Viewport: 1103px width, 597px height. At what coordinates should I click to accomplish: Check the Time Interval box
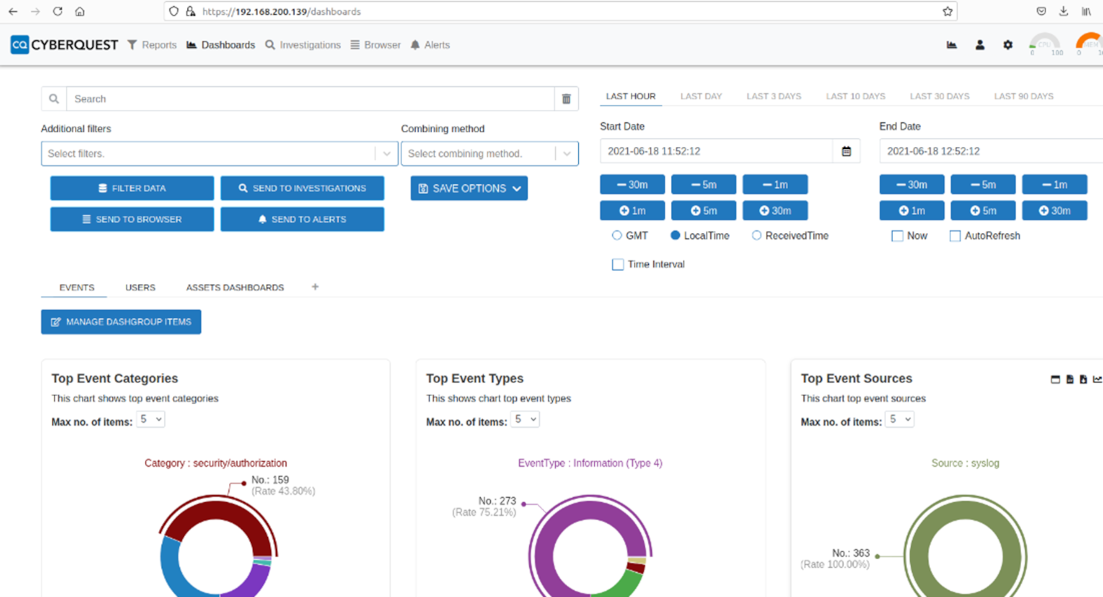618,264
